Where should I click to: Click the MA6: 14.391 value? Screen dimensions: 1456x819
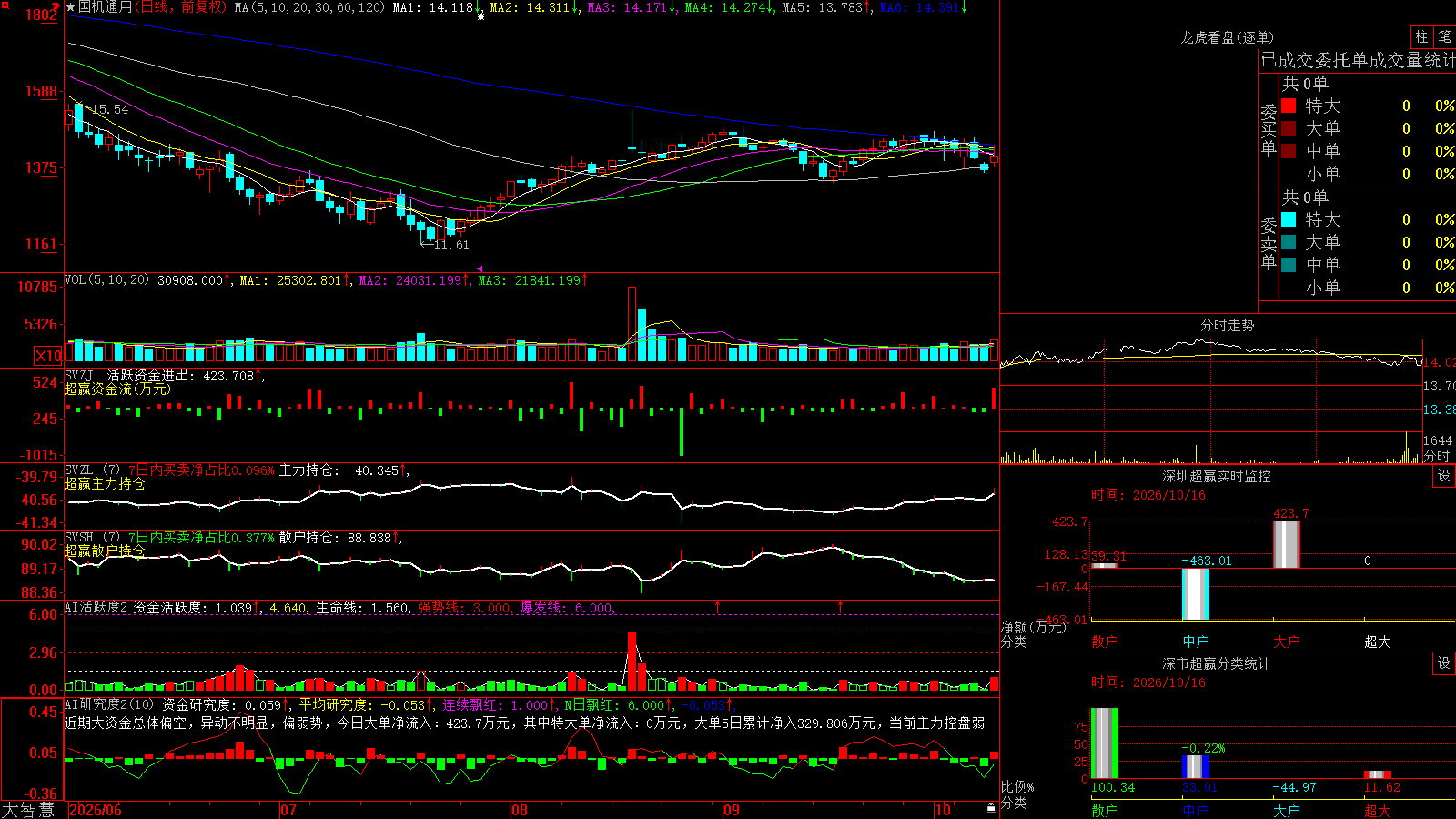pyautogui.click(x=919, y=7)
